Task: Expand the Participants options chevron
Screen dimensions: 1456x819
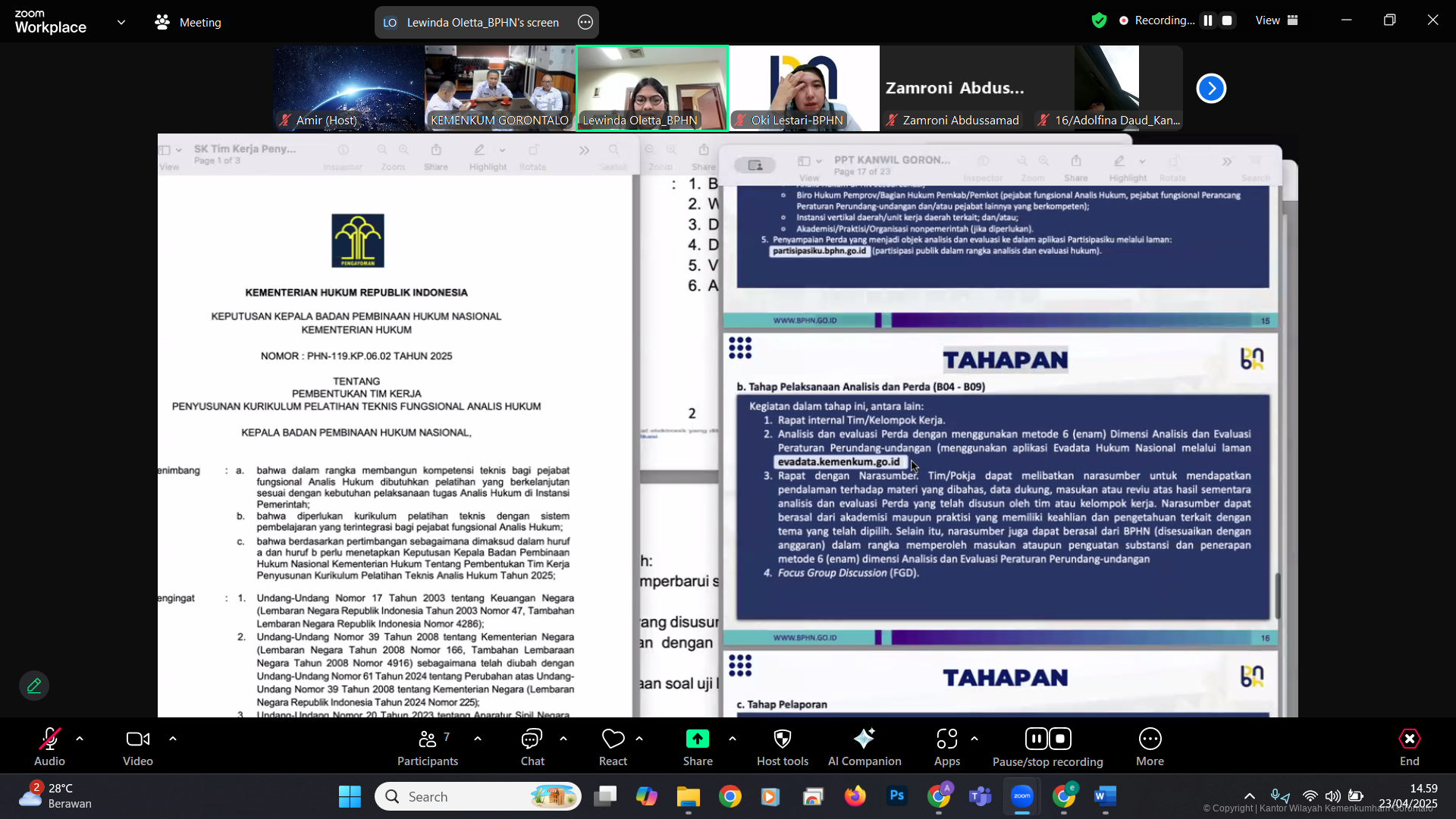Action: tap(477, 739)
